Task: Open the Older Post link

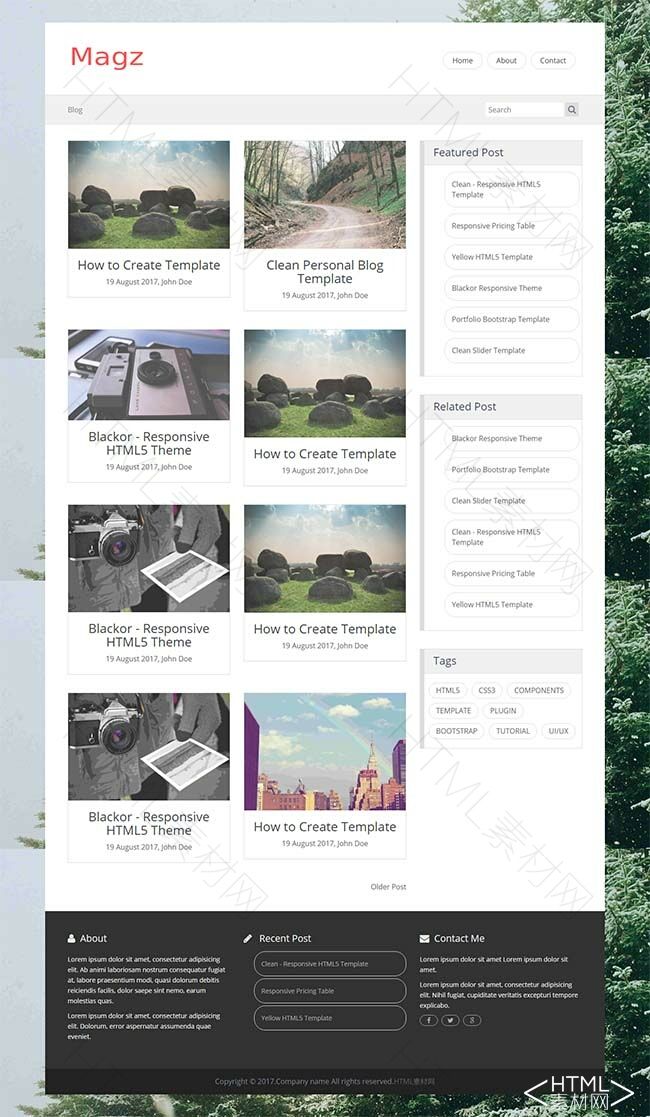Action: click(x=388, y=887)
